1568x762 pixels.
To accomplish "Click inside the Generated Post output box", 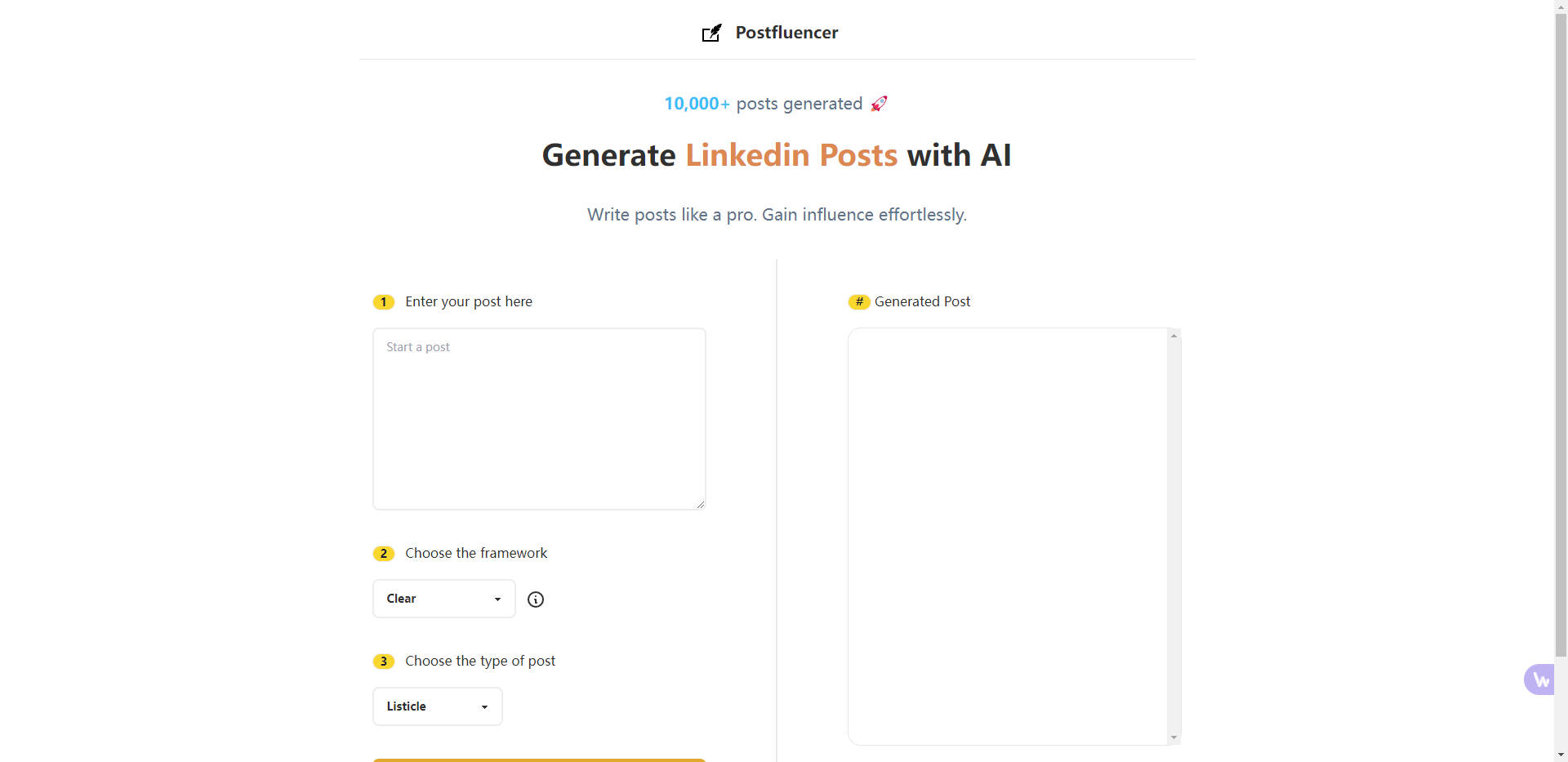I will (1008, 537).
